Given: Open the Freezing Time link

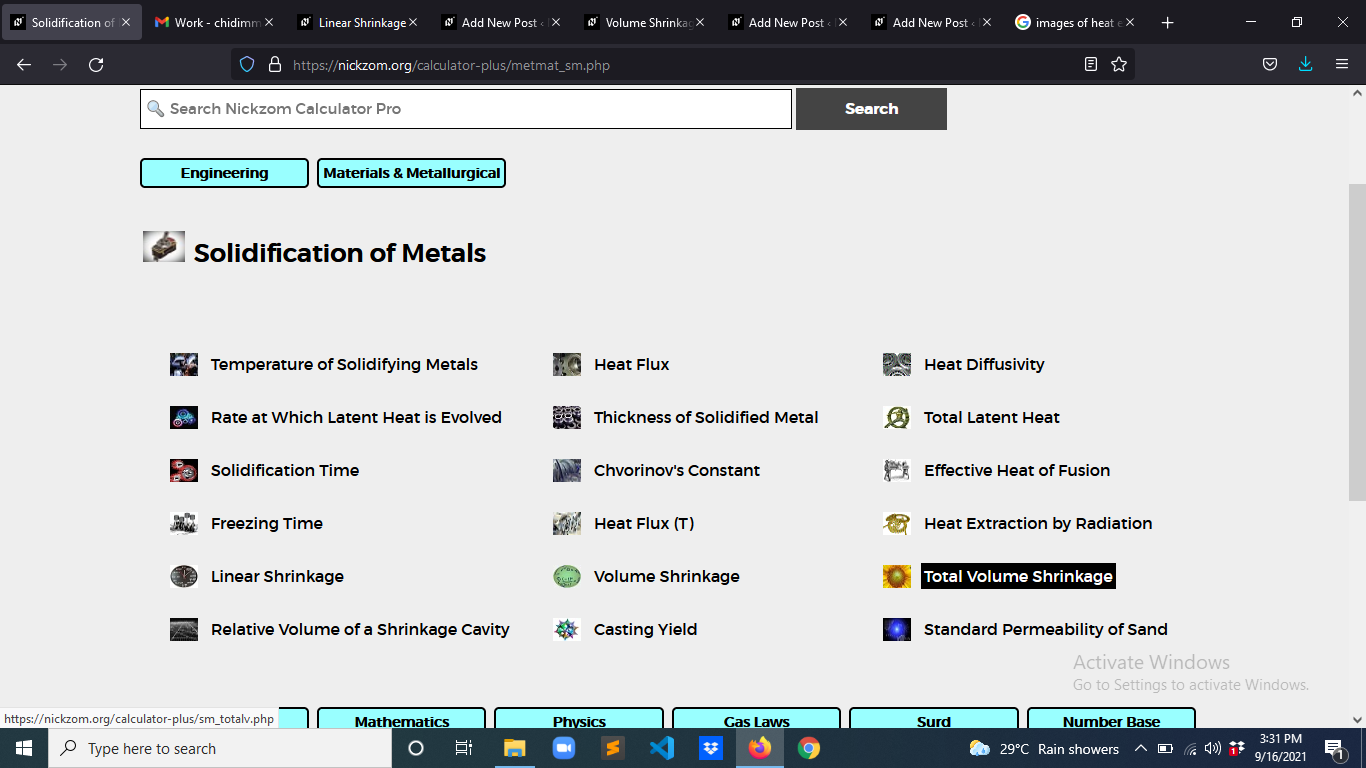Looking at the screenshot, I should 267,523.
